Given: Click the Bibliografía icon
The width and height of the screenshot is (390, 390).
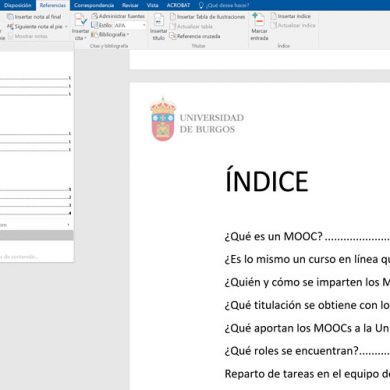Looking at the screenshot, I should 94,34.
